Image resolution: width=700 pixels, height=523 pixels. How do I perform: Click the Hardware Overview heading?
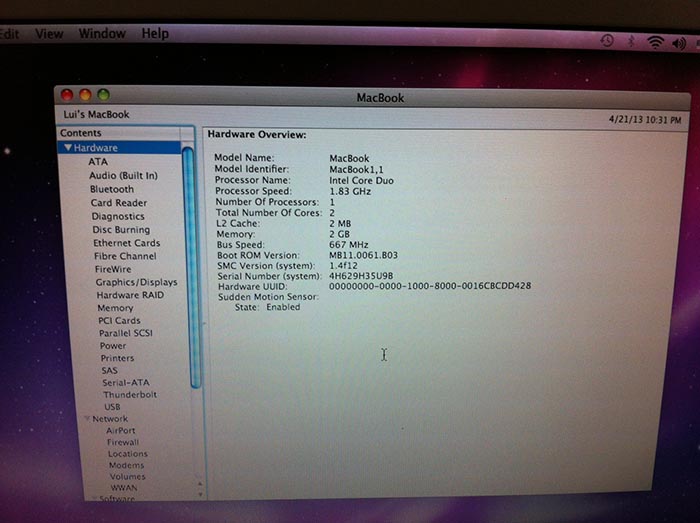coord(257,134)
